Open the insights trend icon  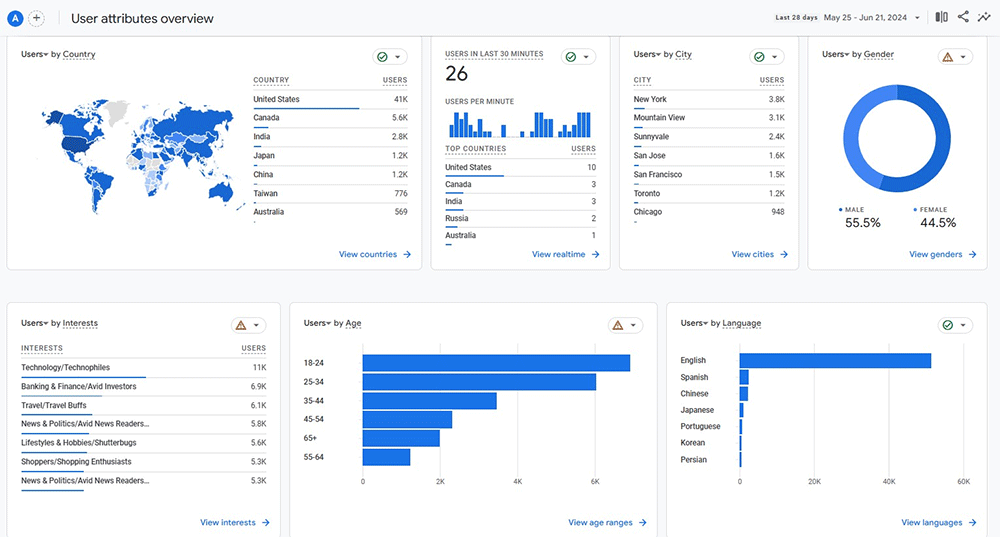click(x=984, y=17)
